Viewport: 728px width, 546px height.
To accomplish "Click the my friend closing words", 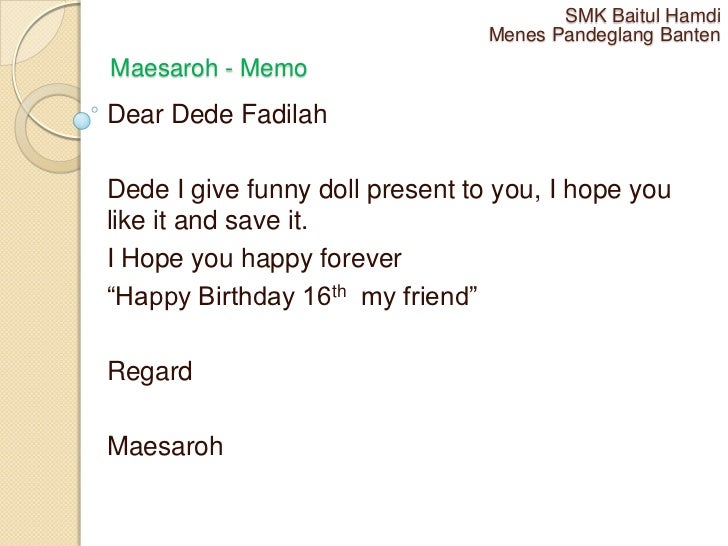I will coord(419,297).
